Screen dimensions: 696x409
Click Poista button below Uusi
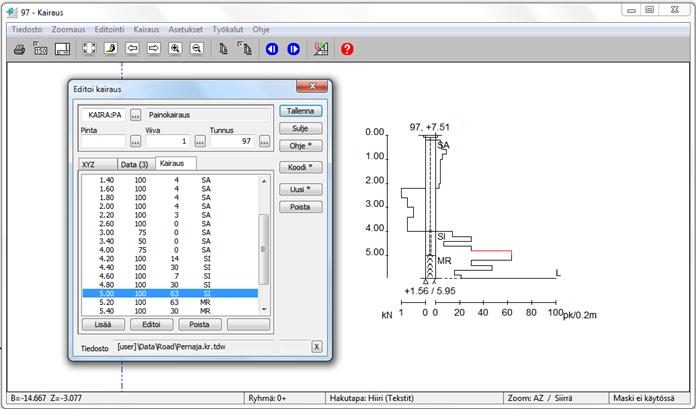[301, 207]
